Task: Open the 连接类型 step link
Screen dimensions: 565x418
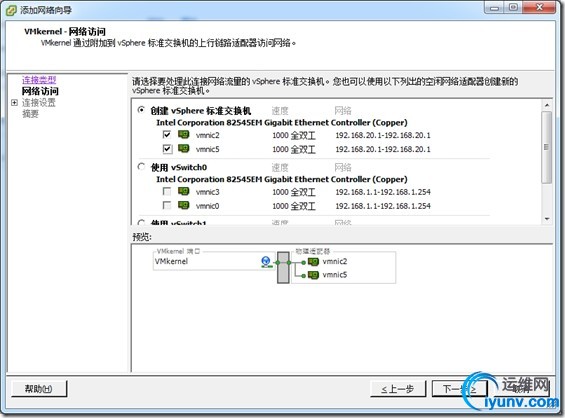Action: coord(39,80)
